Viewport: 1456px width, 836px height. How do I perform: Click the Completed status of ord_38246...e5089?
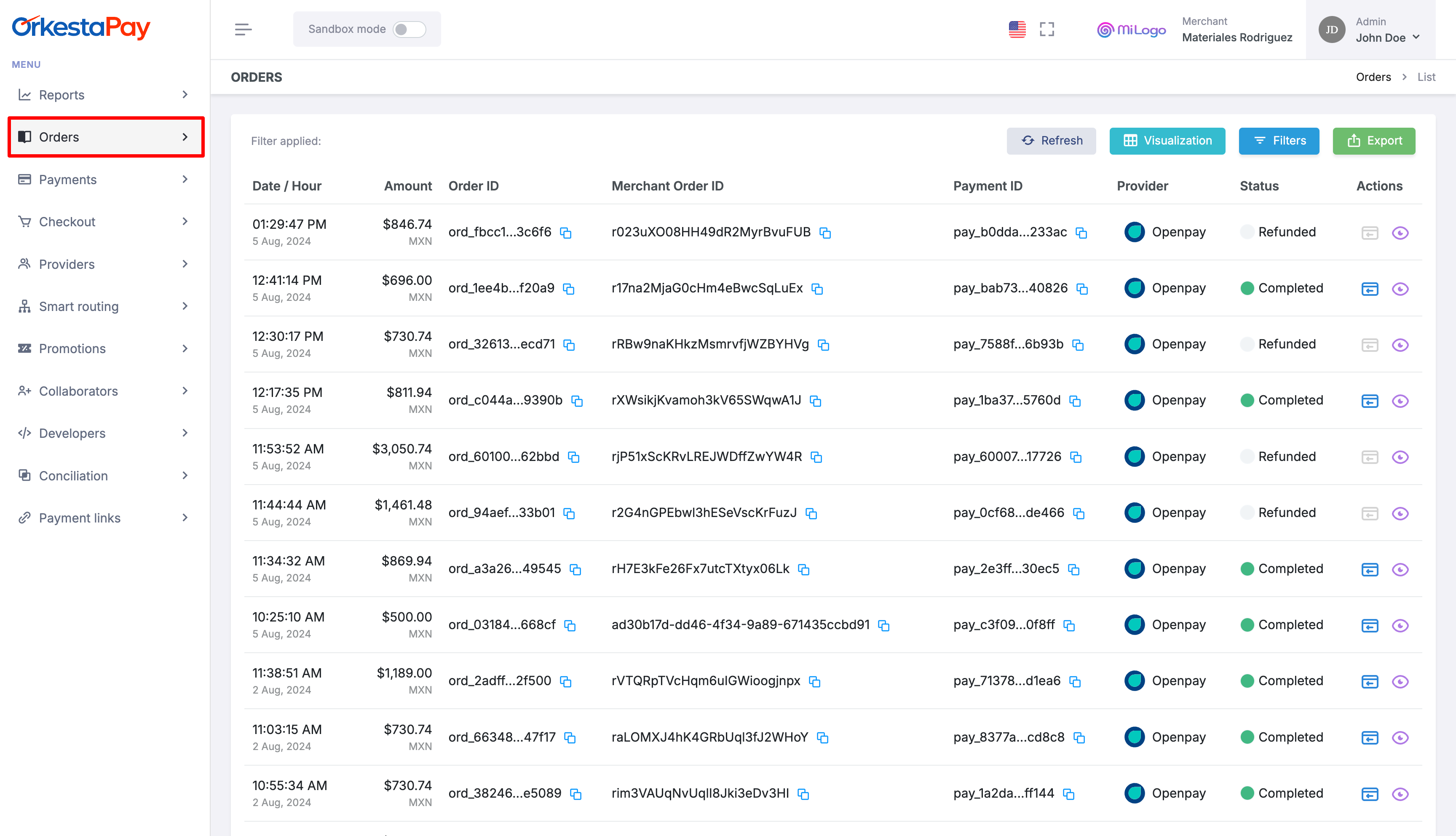click(1282, 793)
